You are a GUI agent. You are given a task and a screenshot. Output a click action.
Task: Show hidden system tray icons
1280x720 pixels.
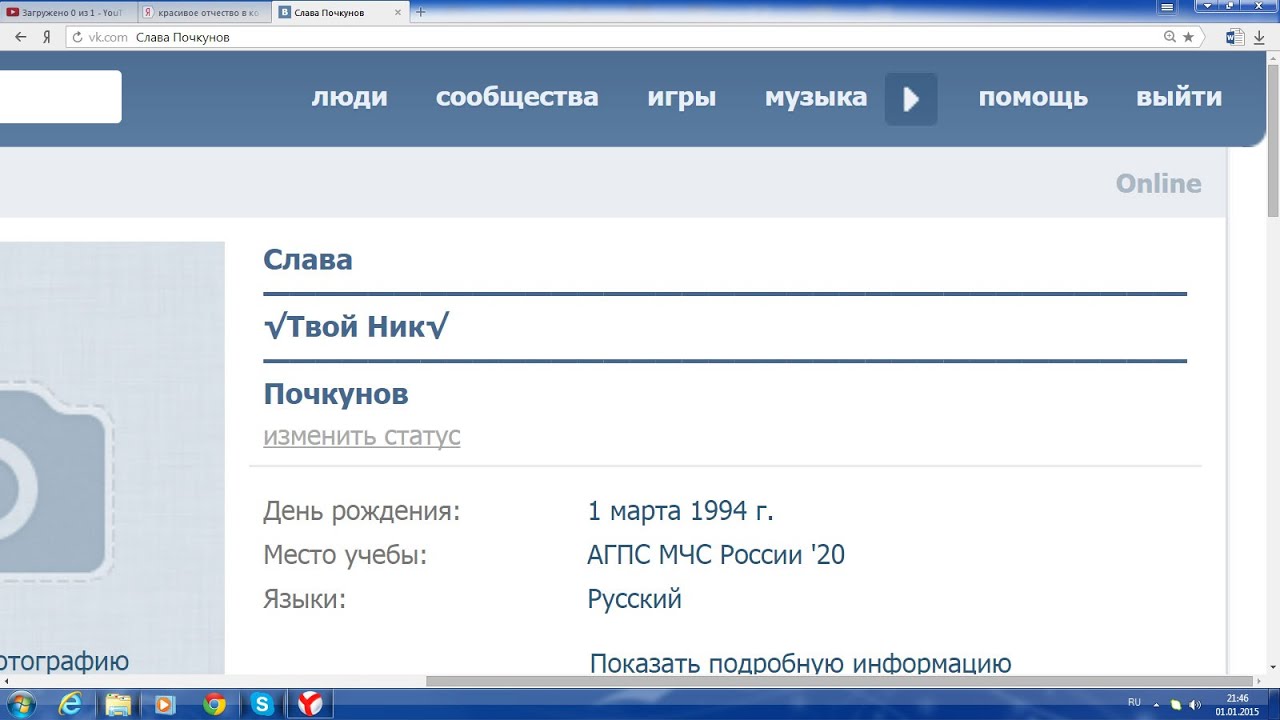[1157, 704]
